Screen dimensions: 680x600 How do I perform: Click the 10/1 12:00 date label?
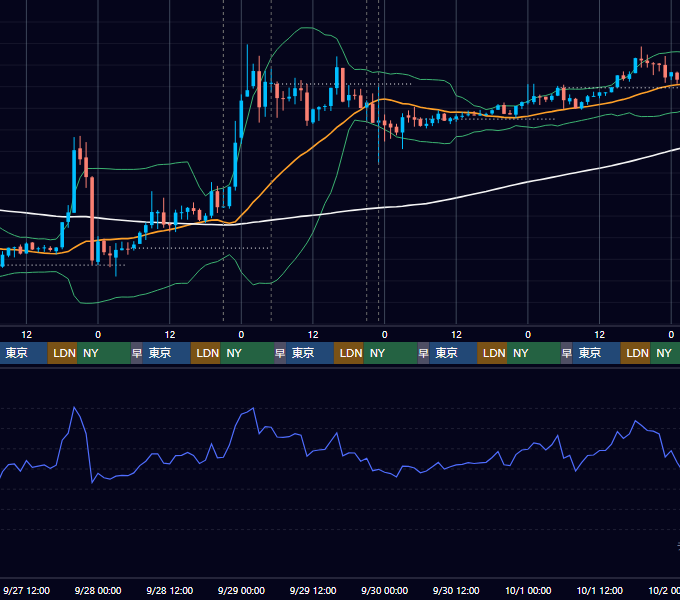pos(599,590)
